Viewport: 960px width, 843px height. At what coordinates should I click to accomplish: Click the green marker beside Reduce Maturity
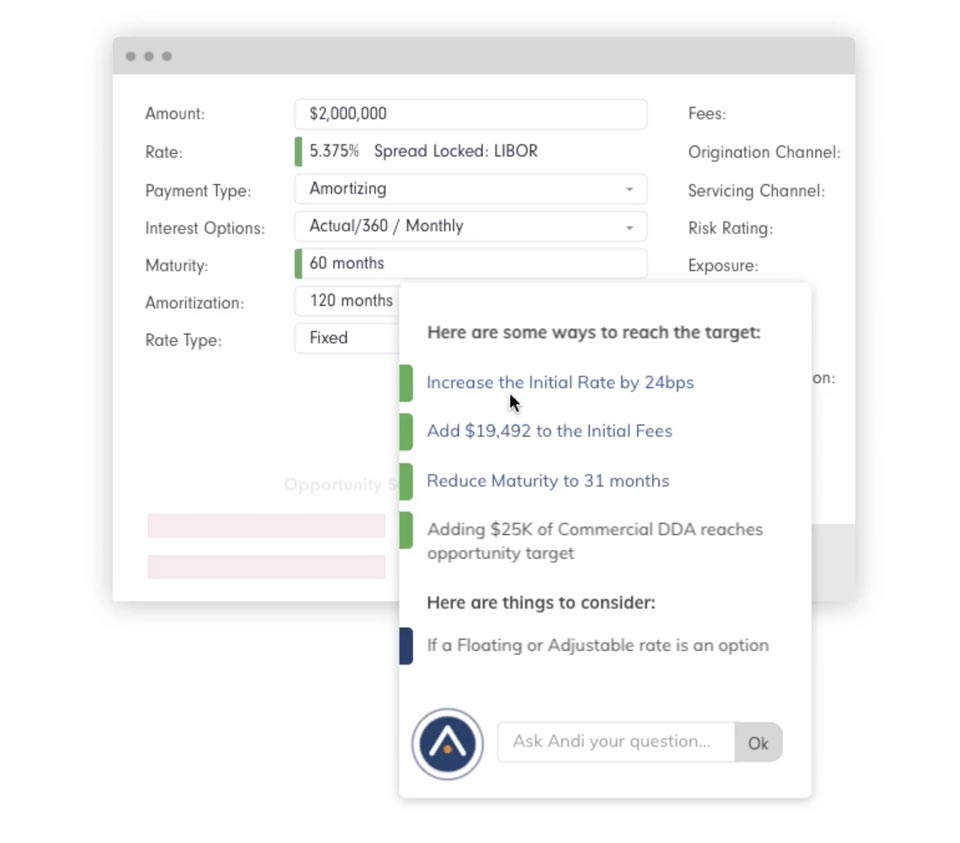pyautogui.click(x=406, y=481)
